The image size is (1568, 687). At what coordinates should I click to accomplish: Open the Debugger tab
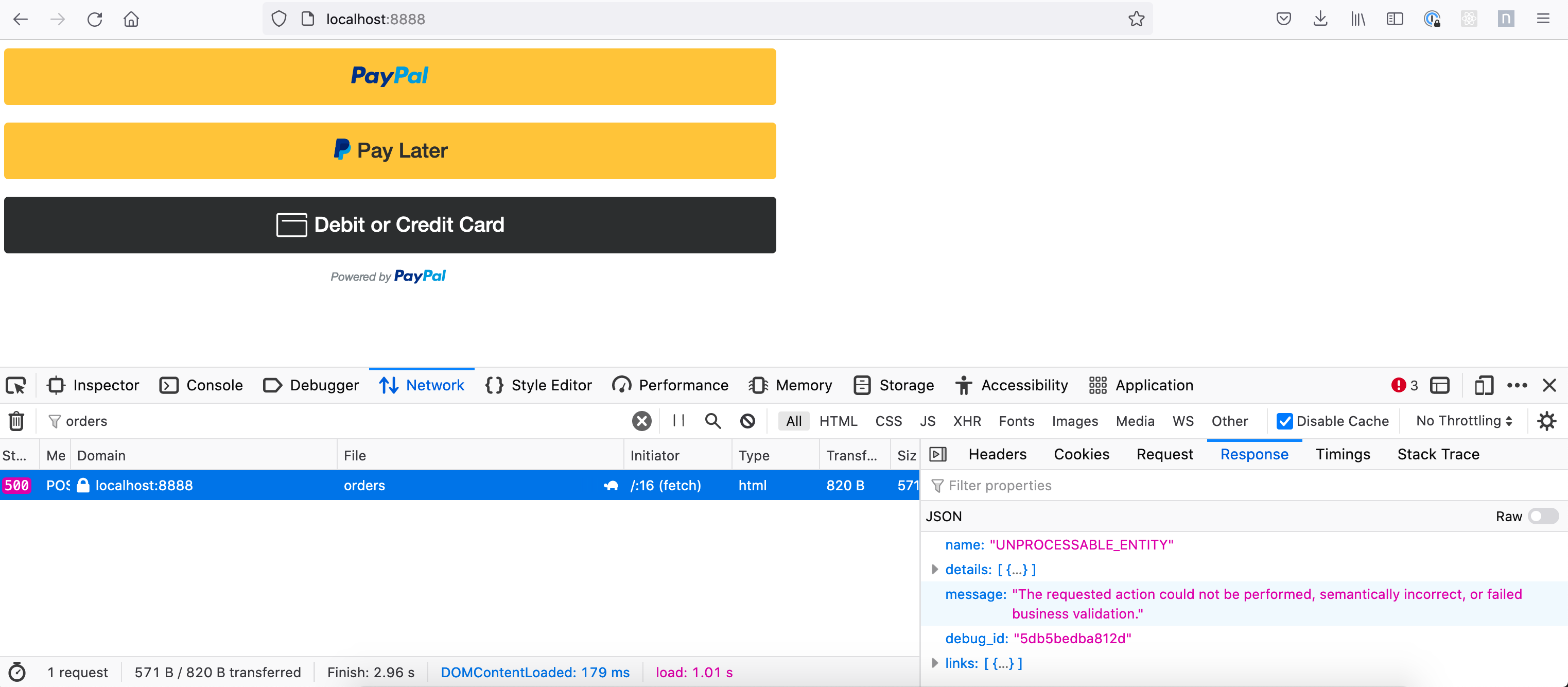coord(311,386)
